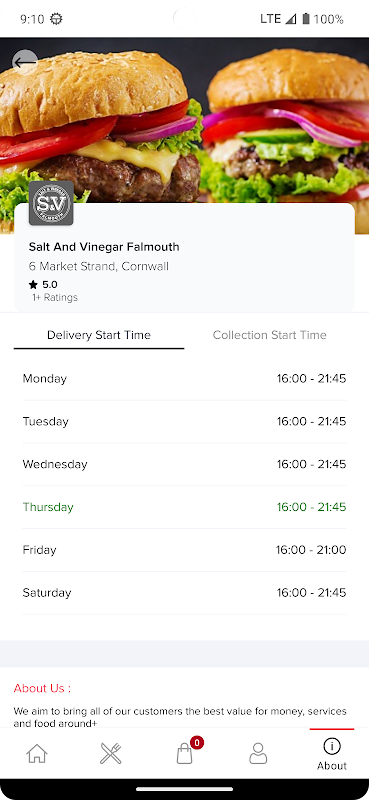Tap the Salt And Vinegar Falmouth title
Image resolution: width=369 pixels, height=800 pixels.
pos(104,247)
